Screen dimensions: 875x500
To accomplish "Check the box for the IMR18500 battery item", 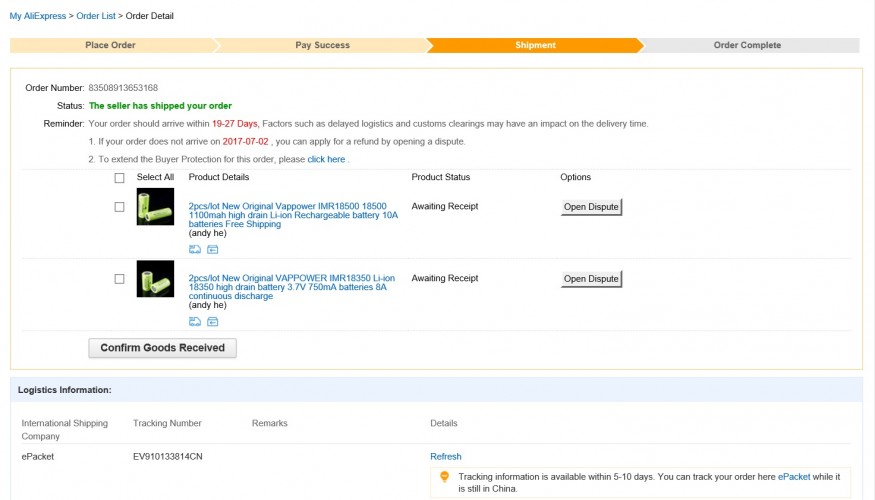I will 120,207.
